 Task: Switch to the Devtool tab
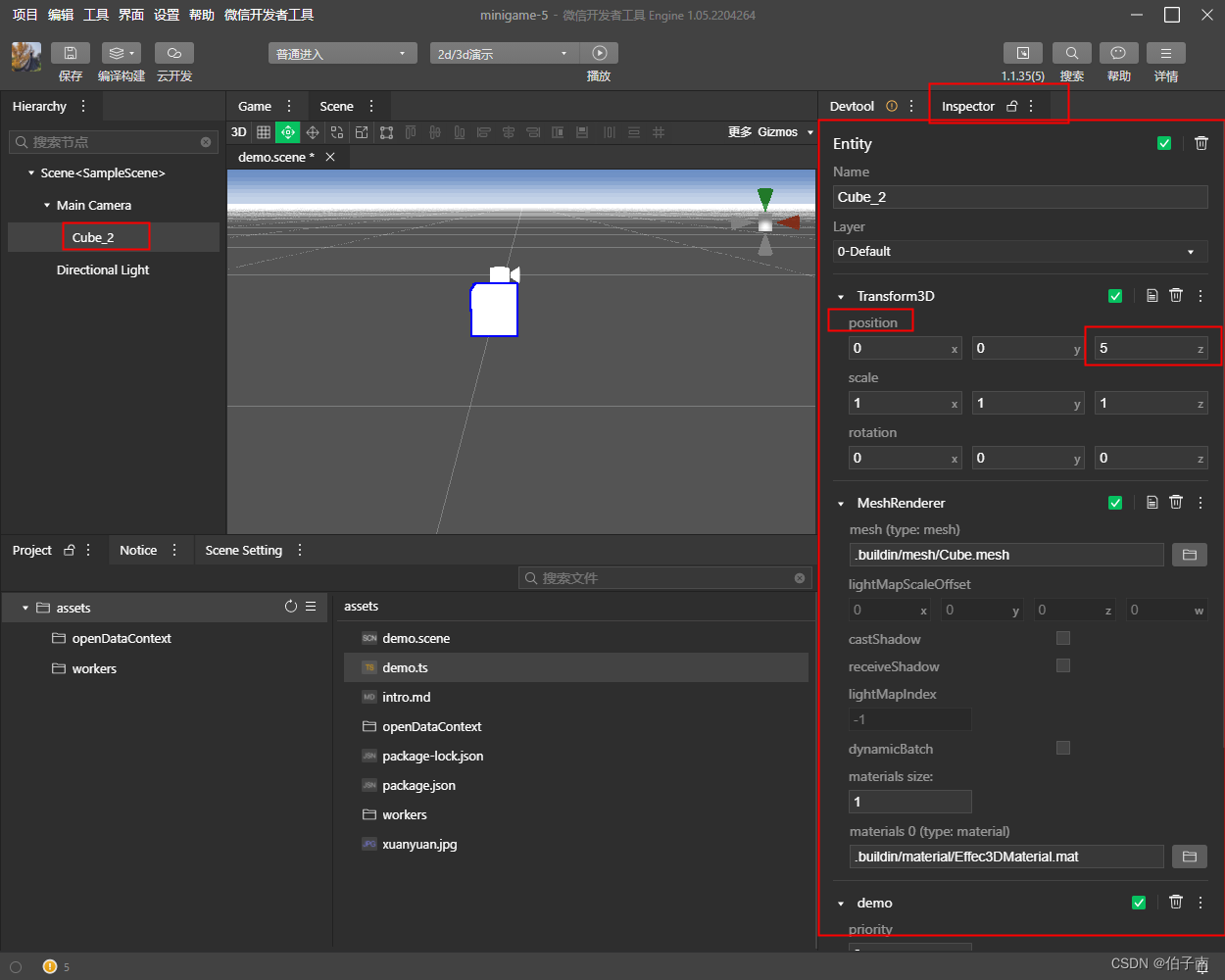pos(852,106)
